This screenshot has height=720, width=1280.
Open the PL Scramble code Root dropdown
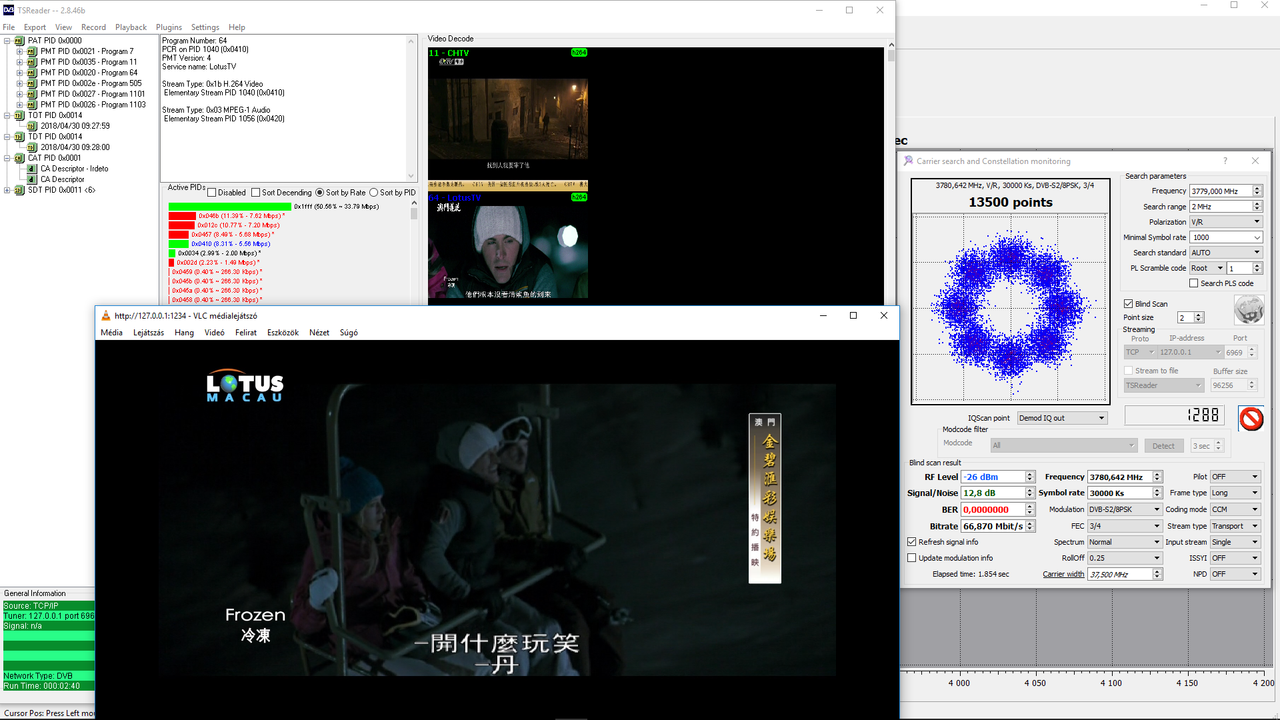pos(1206,268)
